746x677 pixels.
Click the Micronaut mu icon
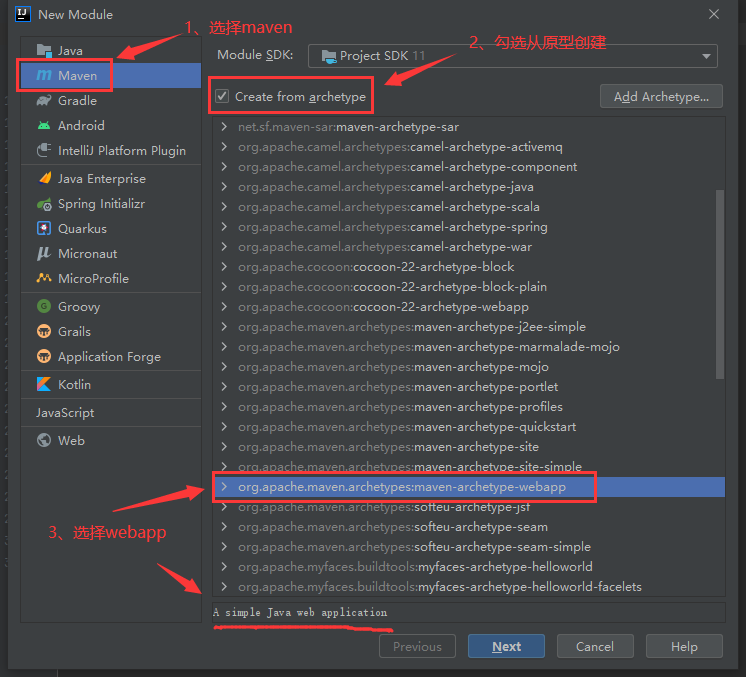44,254
